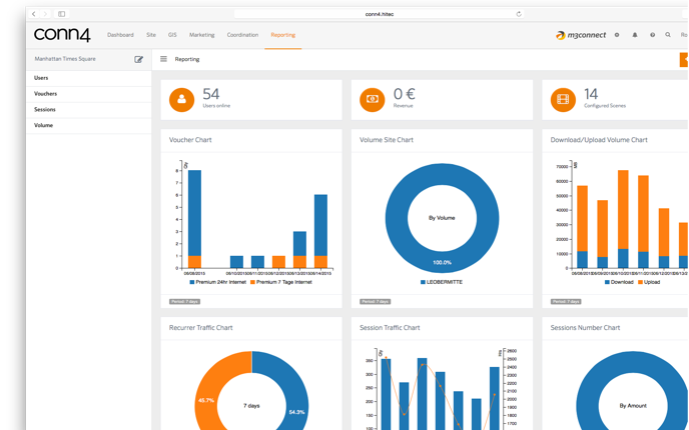Click the Period 7 days badge under Voucher Chart

[185, 301]
